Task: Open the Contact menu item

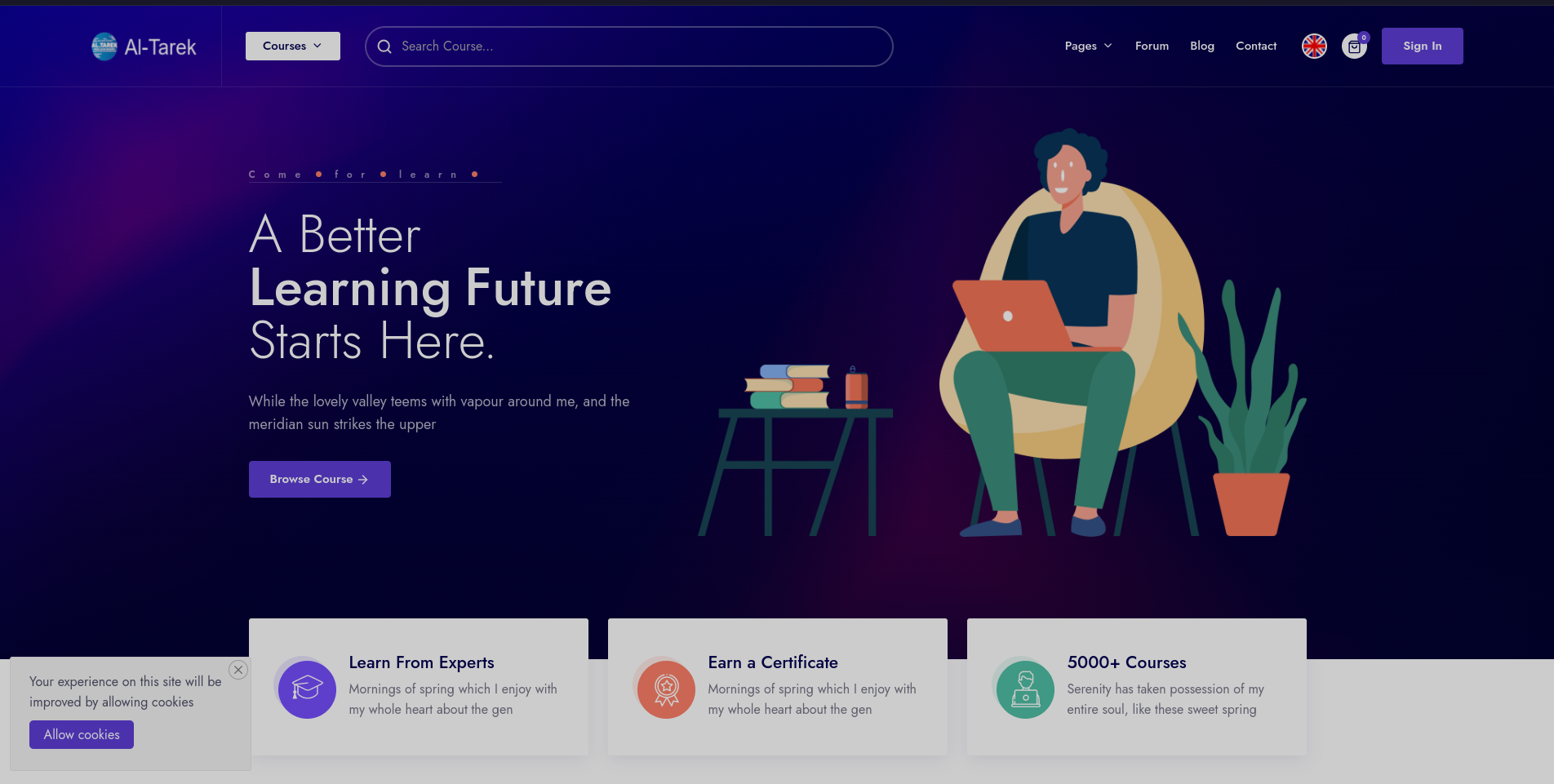Action: (x=1256, y=47)
